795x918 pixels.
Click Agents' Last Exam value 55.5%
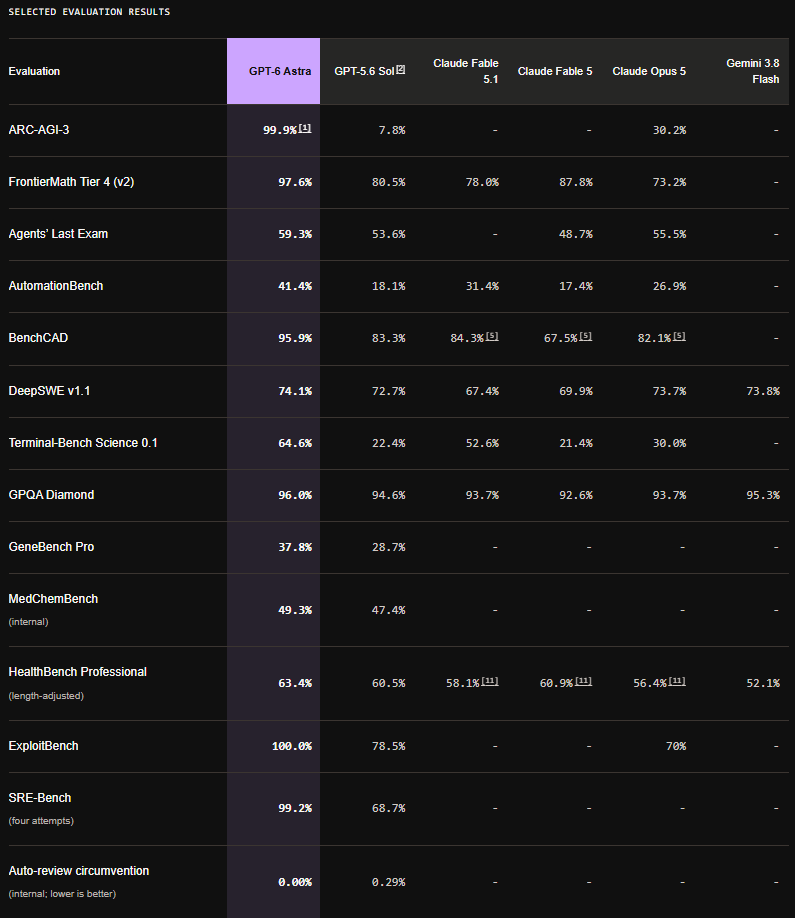(669, 234)
